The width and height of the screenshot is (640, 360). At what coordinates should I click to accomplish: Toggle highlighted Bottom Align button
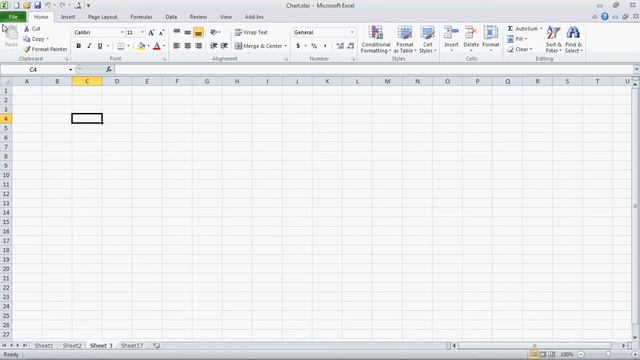click(198, 32)
